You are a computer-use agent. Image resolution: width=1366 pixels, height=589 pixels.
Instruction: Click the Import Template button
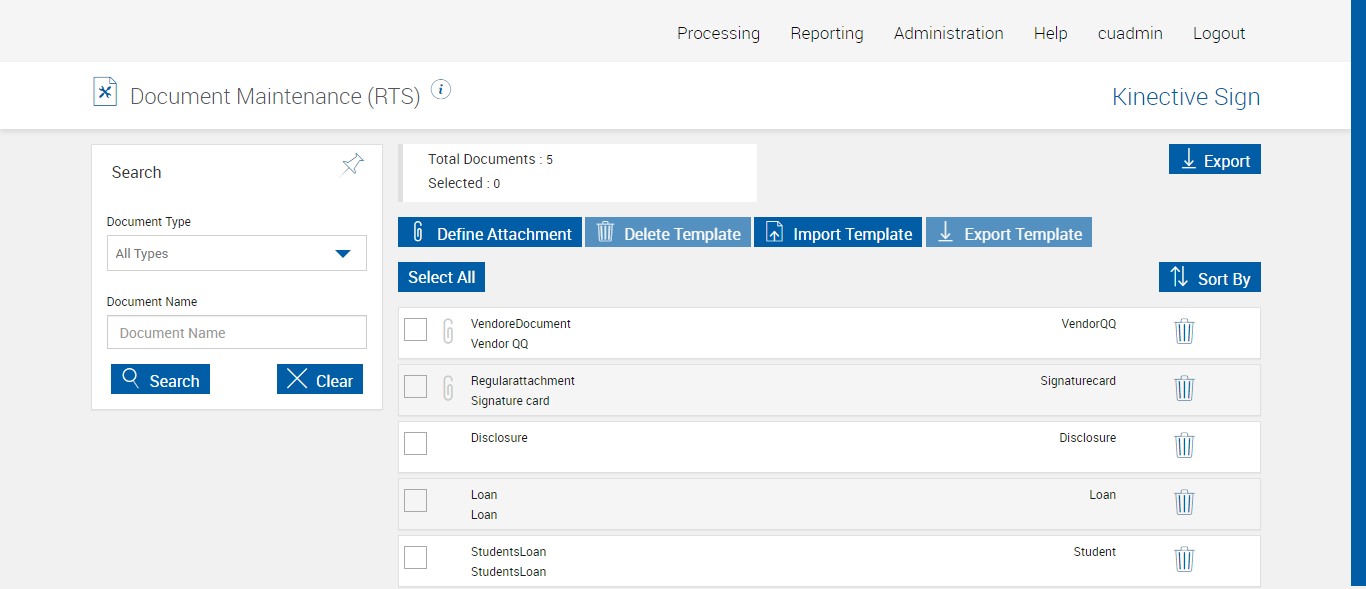pos(838,233)
